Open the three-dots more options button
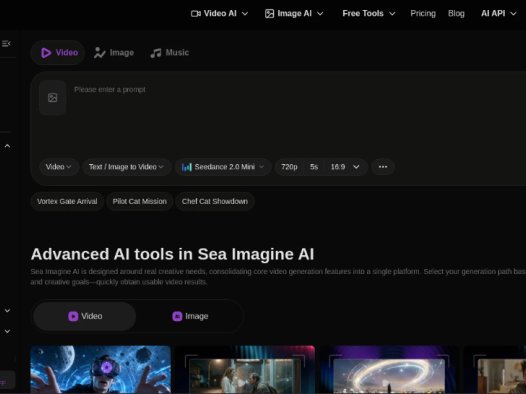526x394 pixels. 383,167
